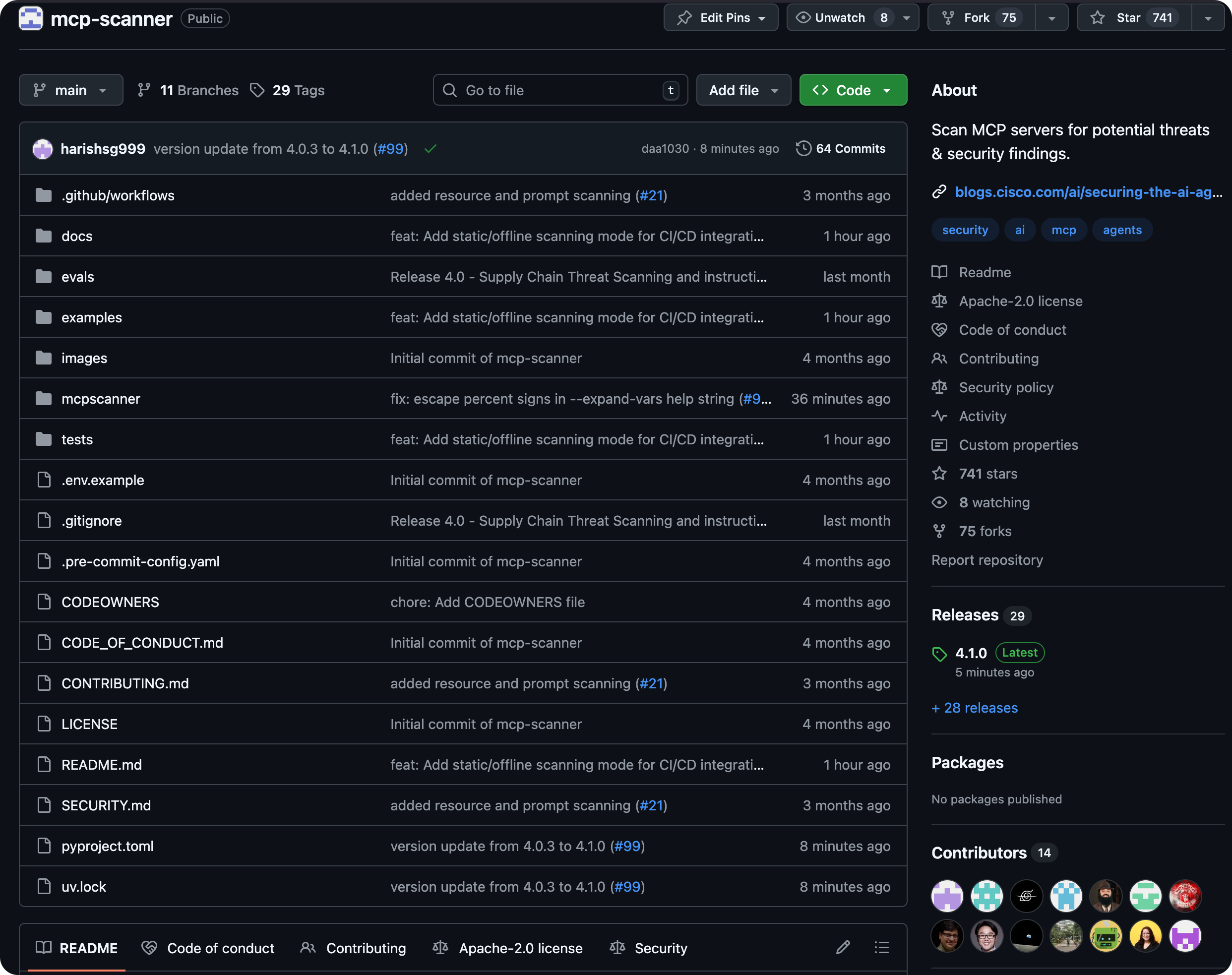Open the README outline list icon
Screen dimensions: 1232x975
tap(881, 948)
